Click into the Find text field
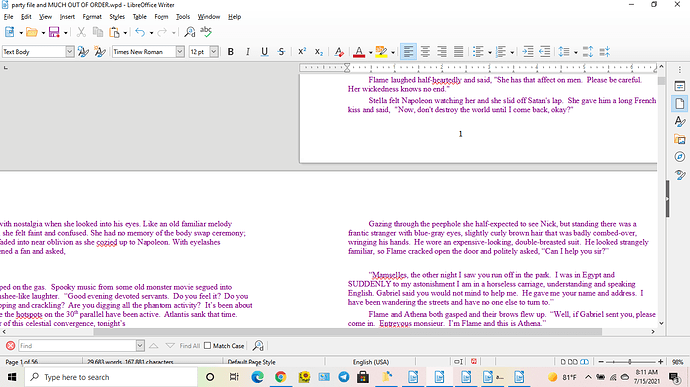 pos(77,346)
